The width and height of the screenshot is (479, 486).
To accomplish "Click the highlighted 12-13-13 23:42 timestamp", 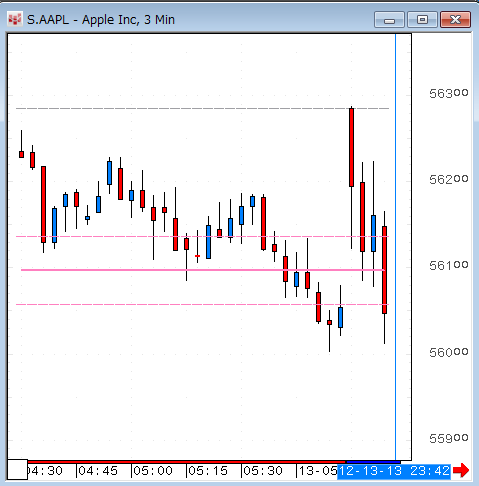I will tap(394, 471).
